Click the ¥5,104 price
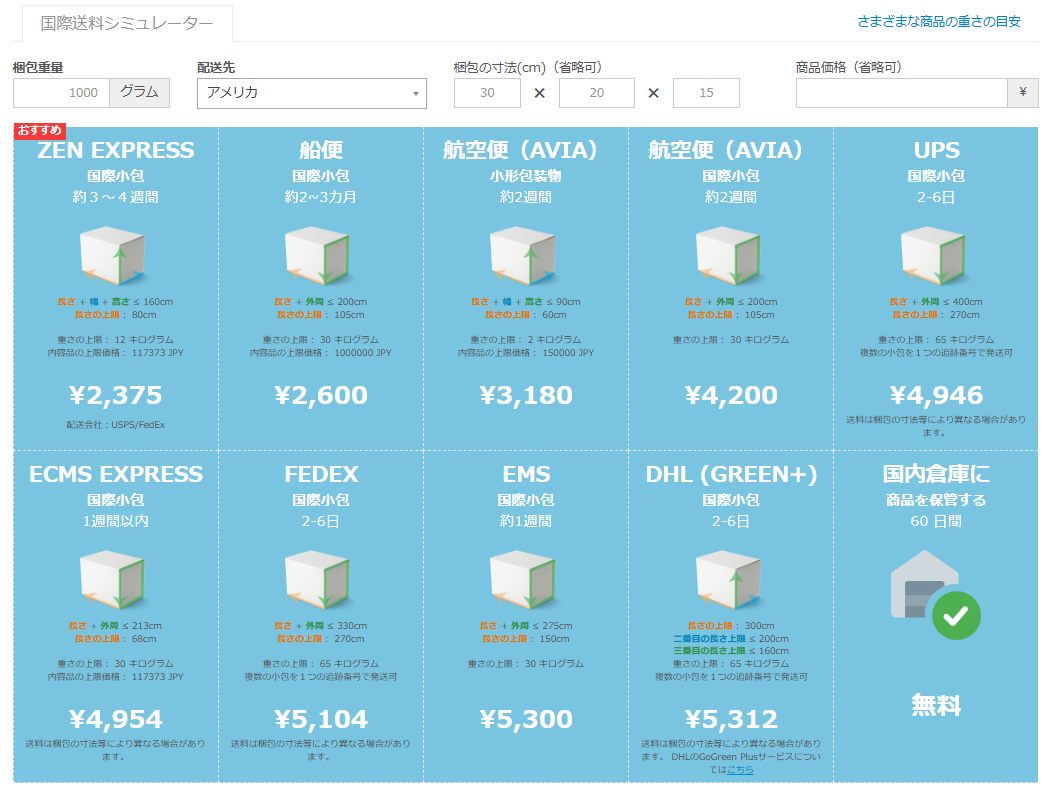Screen dimensions: 1047x792 [x=321, y=719]
